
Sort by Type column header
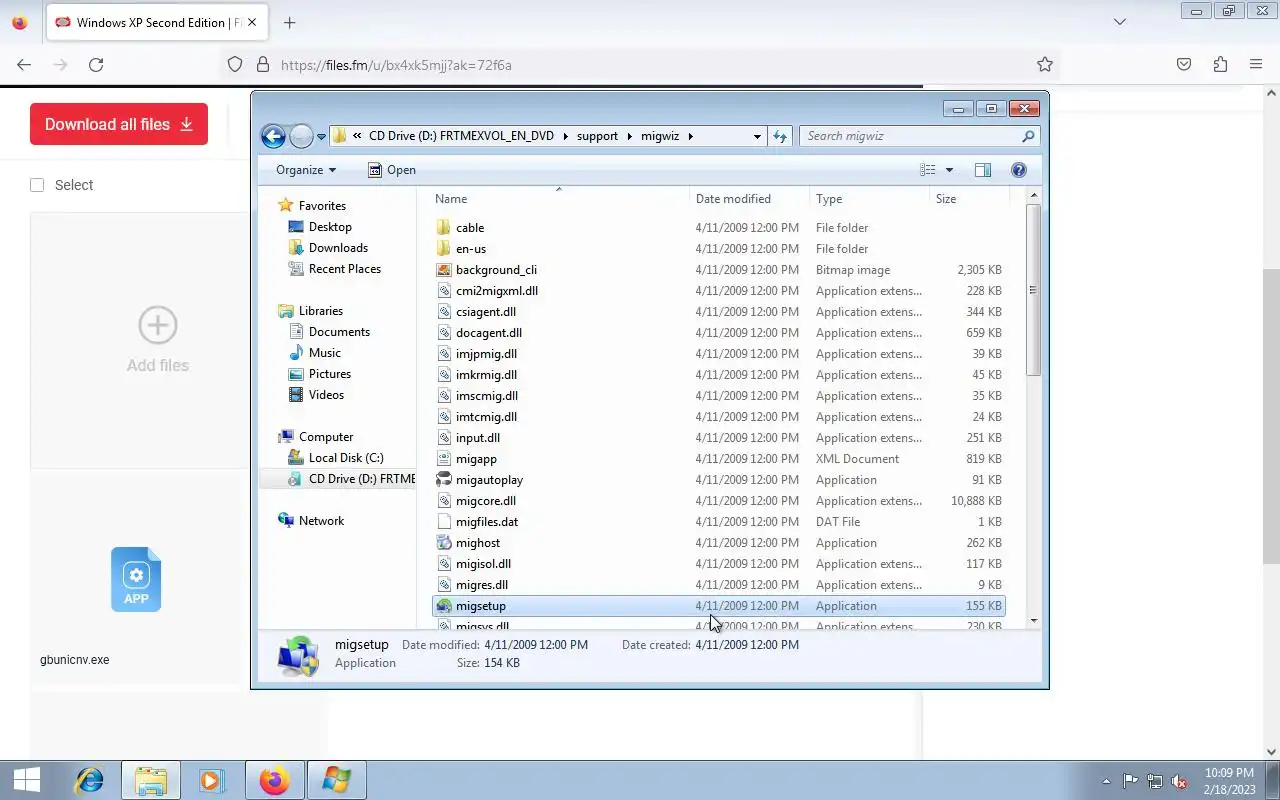870,199
